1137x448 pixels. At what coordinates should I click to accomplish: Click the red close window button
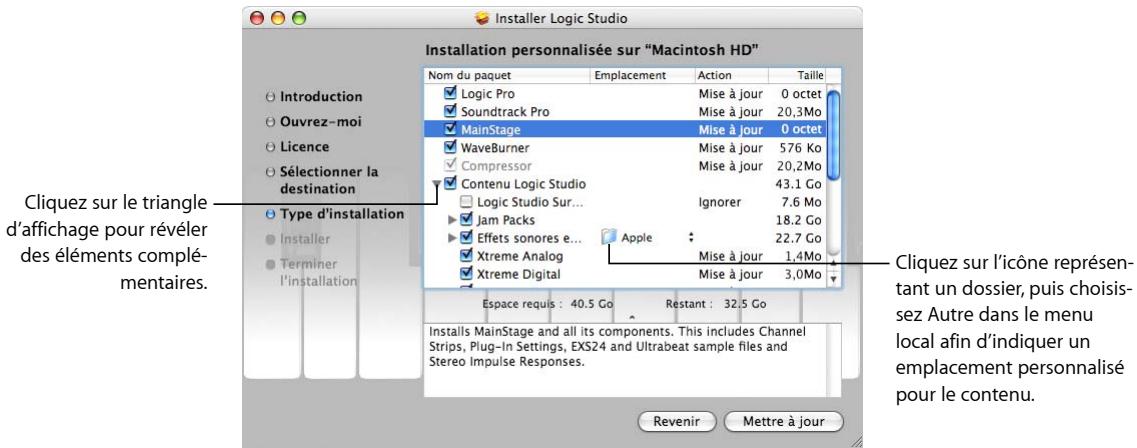258,19
